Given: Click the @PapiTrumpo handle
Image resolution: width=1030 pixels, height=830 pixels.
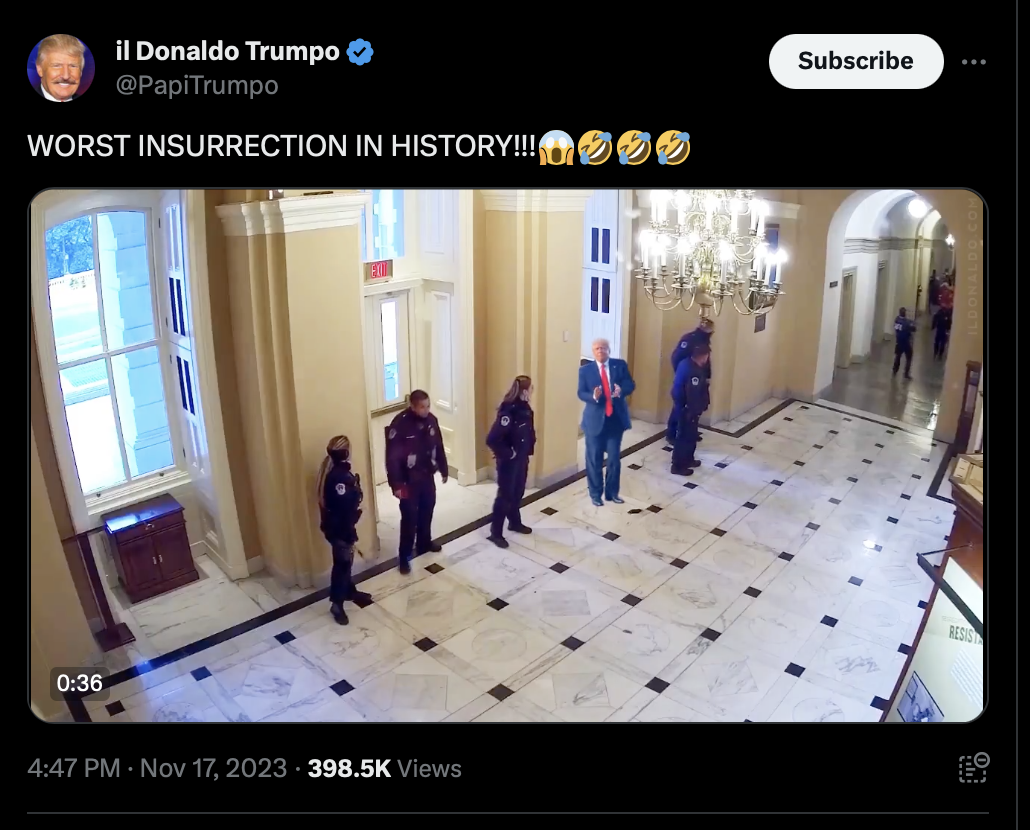Looking at the screenshot, I should tap(197, 85).
